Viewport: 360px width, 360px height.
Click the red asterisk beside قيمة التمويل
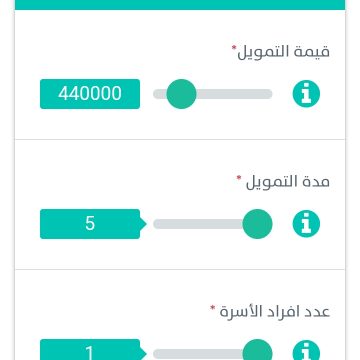pyautogui.click(x=234, y=48)
